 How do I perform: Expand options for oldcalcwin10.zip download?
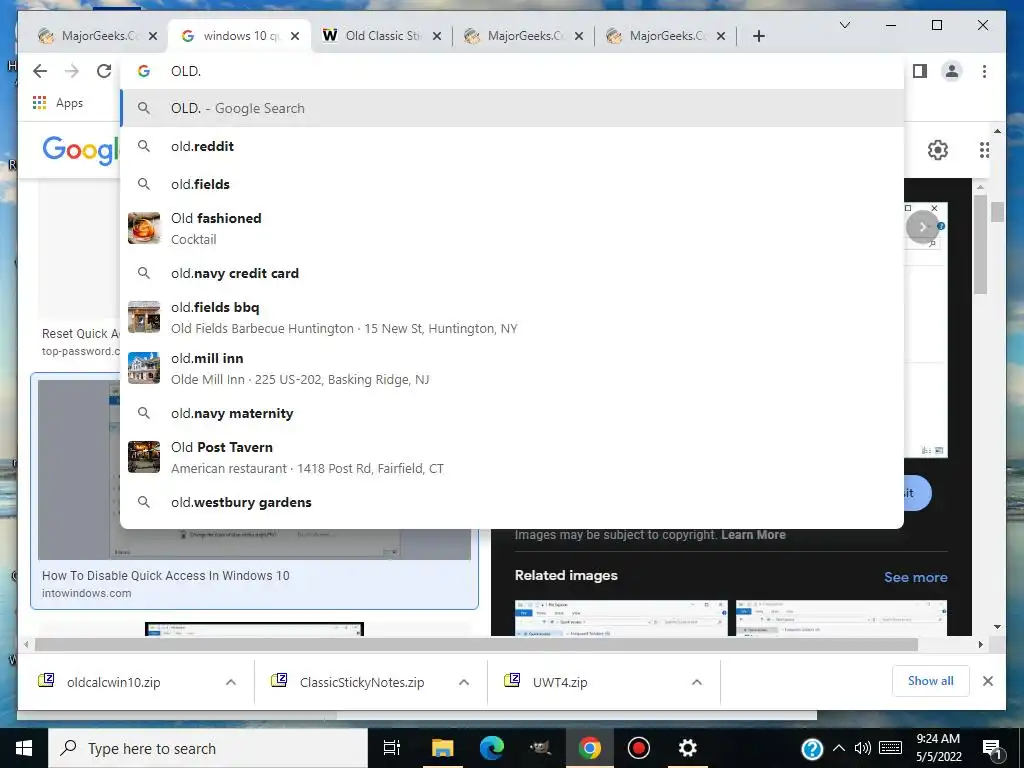click(x=231, y=682)
